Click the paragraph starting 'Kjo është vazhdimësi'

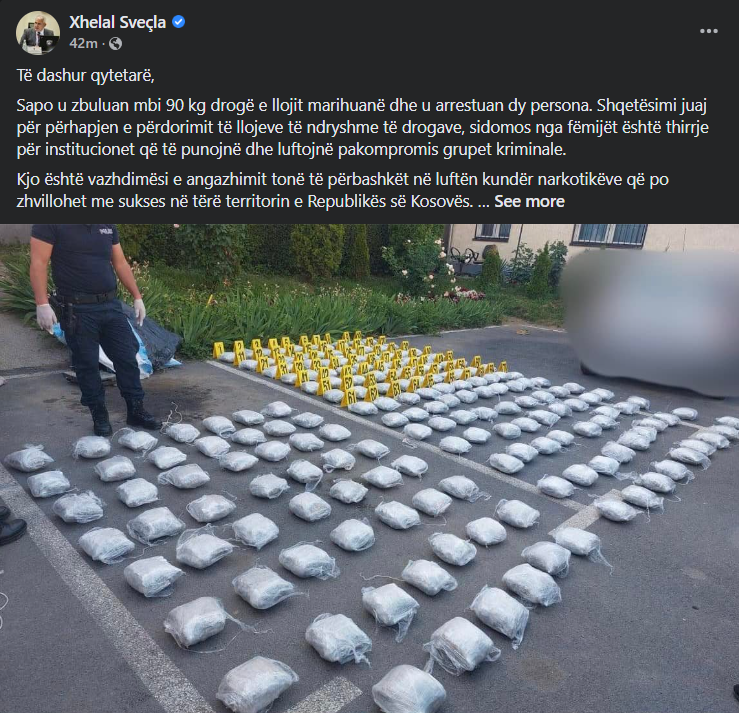point(343,190)
